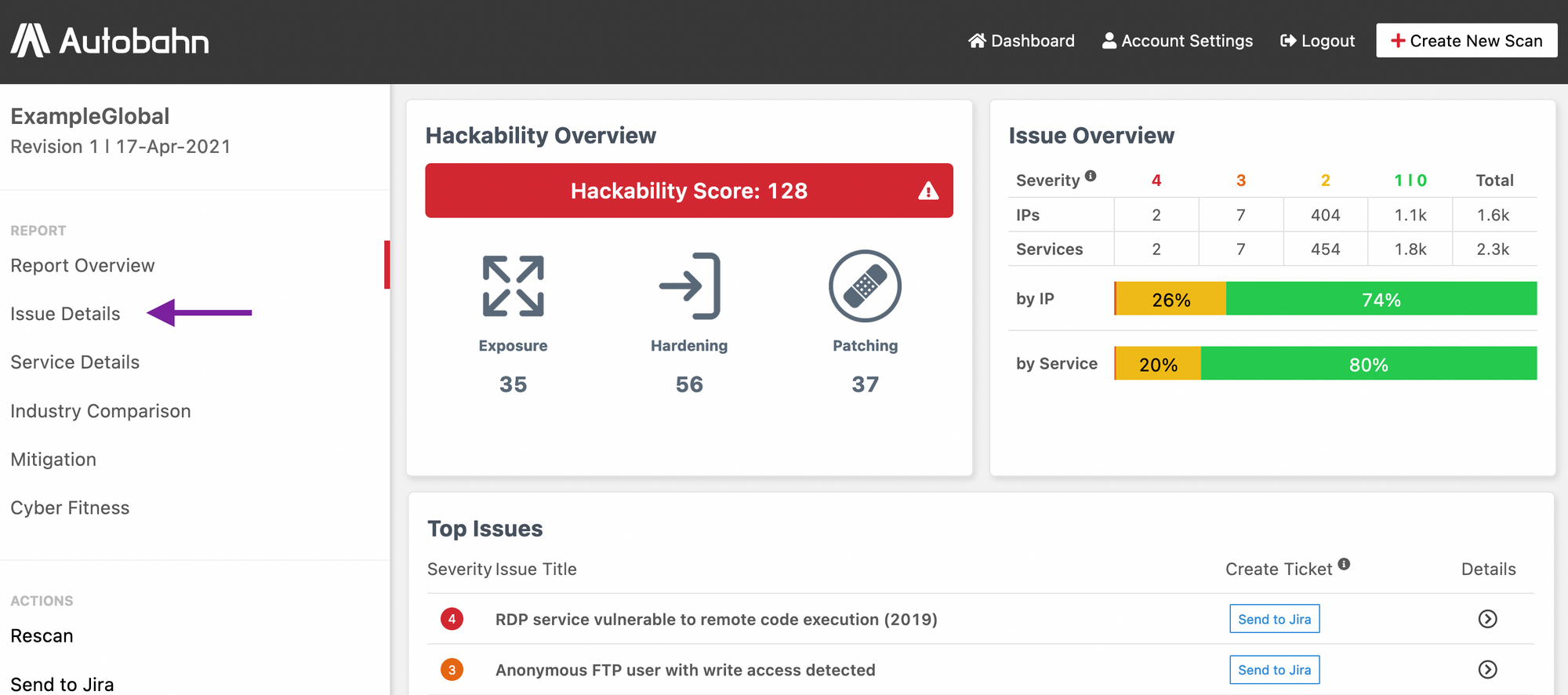1568x695 pixels.
Task: Click the Hackability Score: 128 banner
Action: pos(689,191)
